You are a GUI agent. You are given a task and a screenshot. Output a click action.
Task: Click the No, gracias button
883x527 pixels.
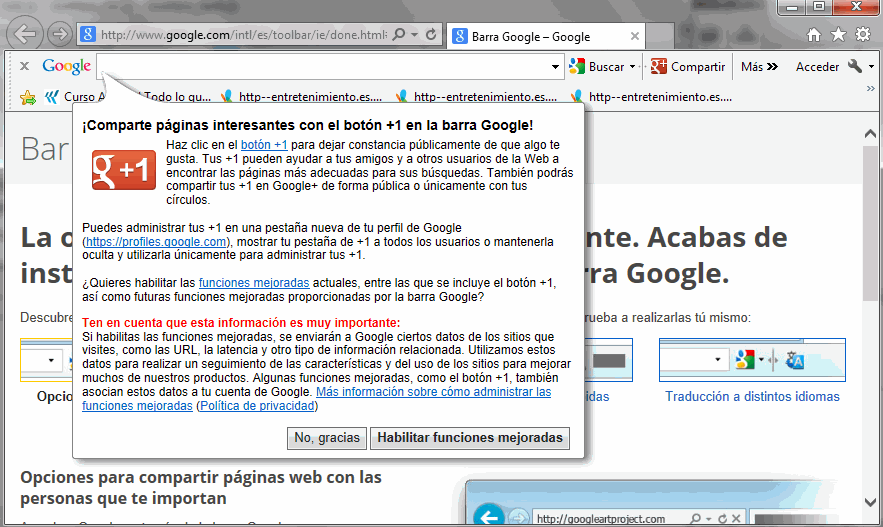(327, 438)
